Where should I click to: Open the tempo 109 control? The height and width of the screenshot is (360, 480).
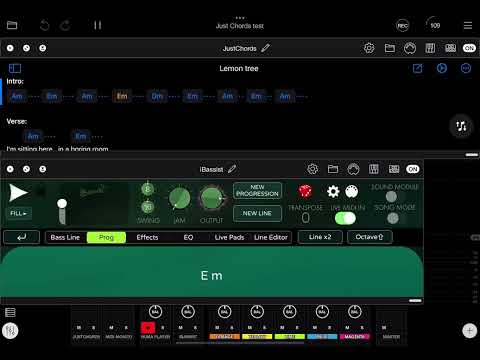[434, 25]
